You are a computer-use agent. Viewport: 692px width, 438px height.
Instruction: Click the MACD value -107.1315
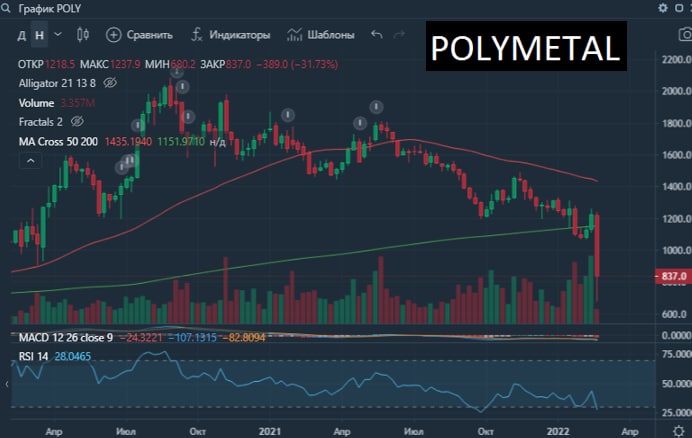[193, 338]
